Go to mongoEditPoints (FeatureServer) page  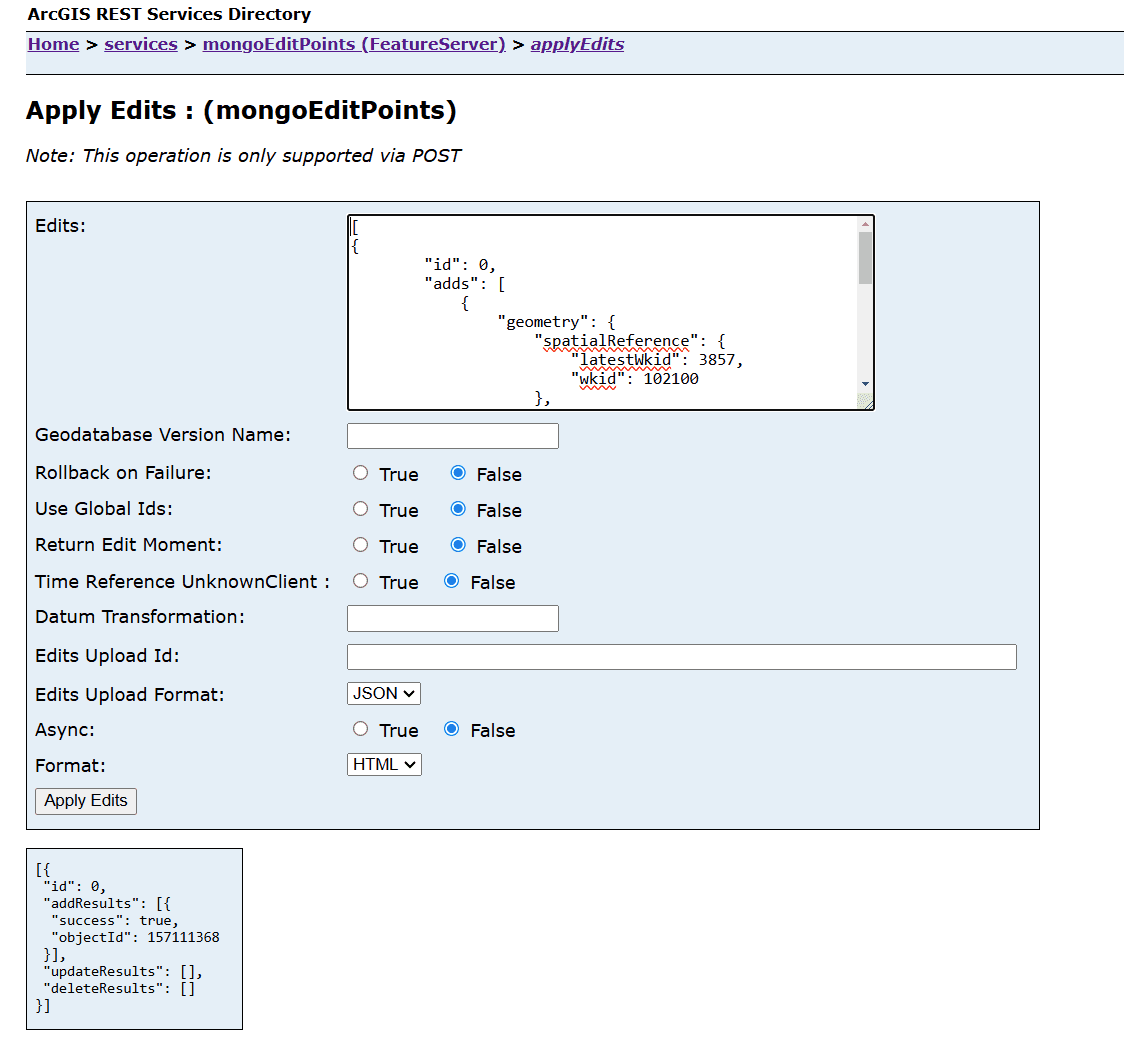click(353, 44)
